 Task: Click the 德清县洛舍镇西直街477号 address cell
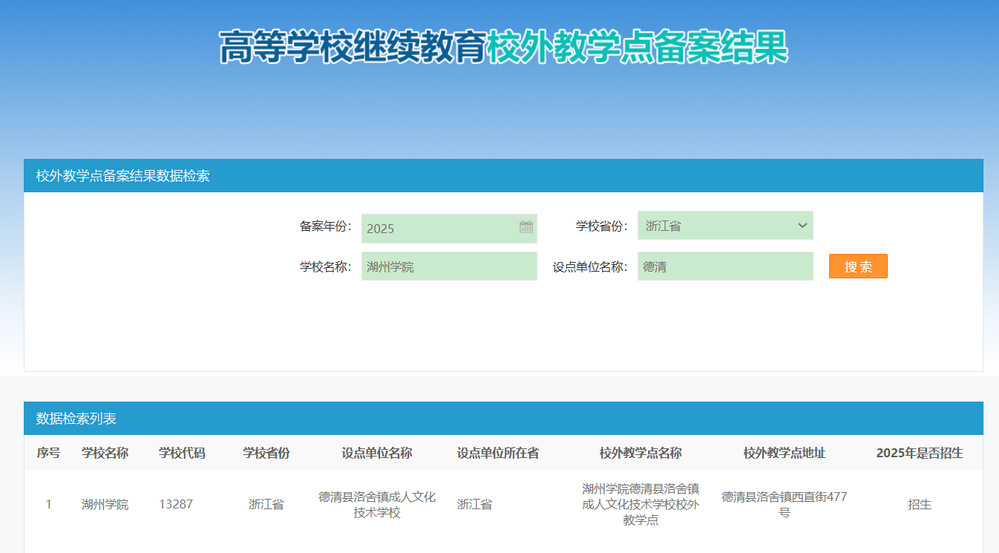coord(784,504)
